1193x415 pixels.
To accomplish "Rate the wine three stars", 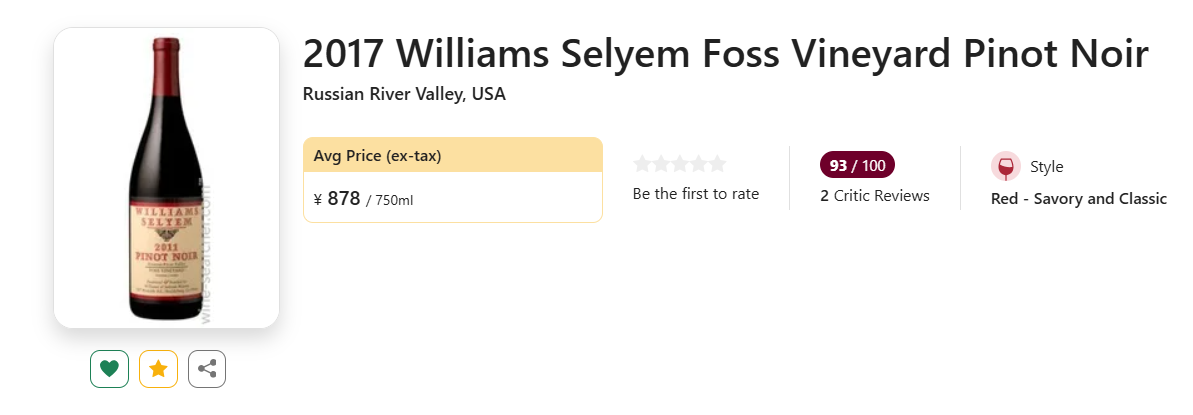I will click(679, 164).
